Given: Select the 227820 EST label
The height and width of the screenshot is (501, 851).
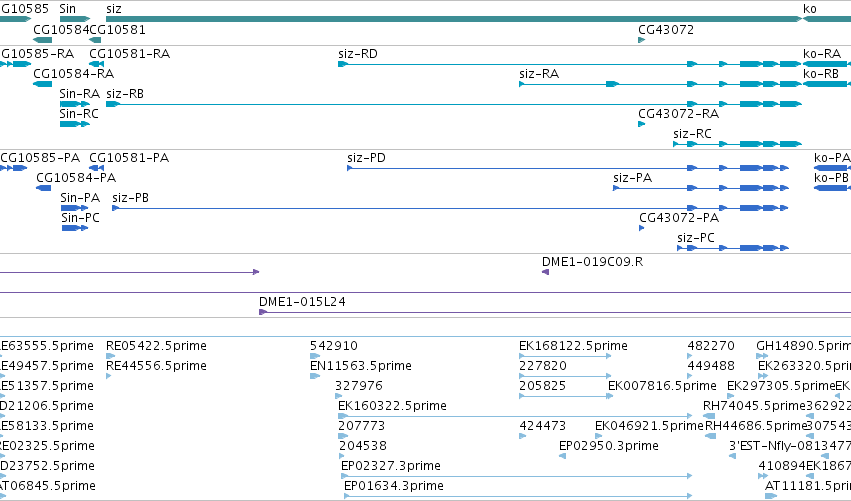Looking at the screenshot, I should point(543,366).
